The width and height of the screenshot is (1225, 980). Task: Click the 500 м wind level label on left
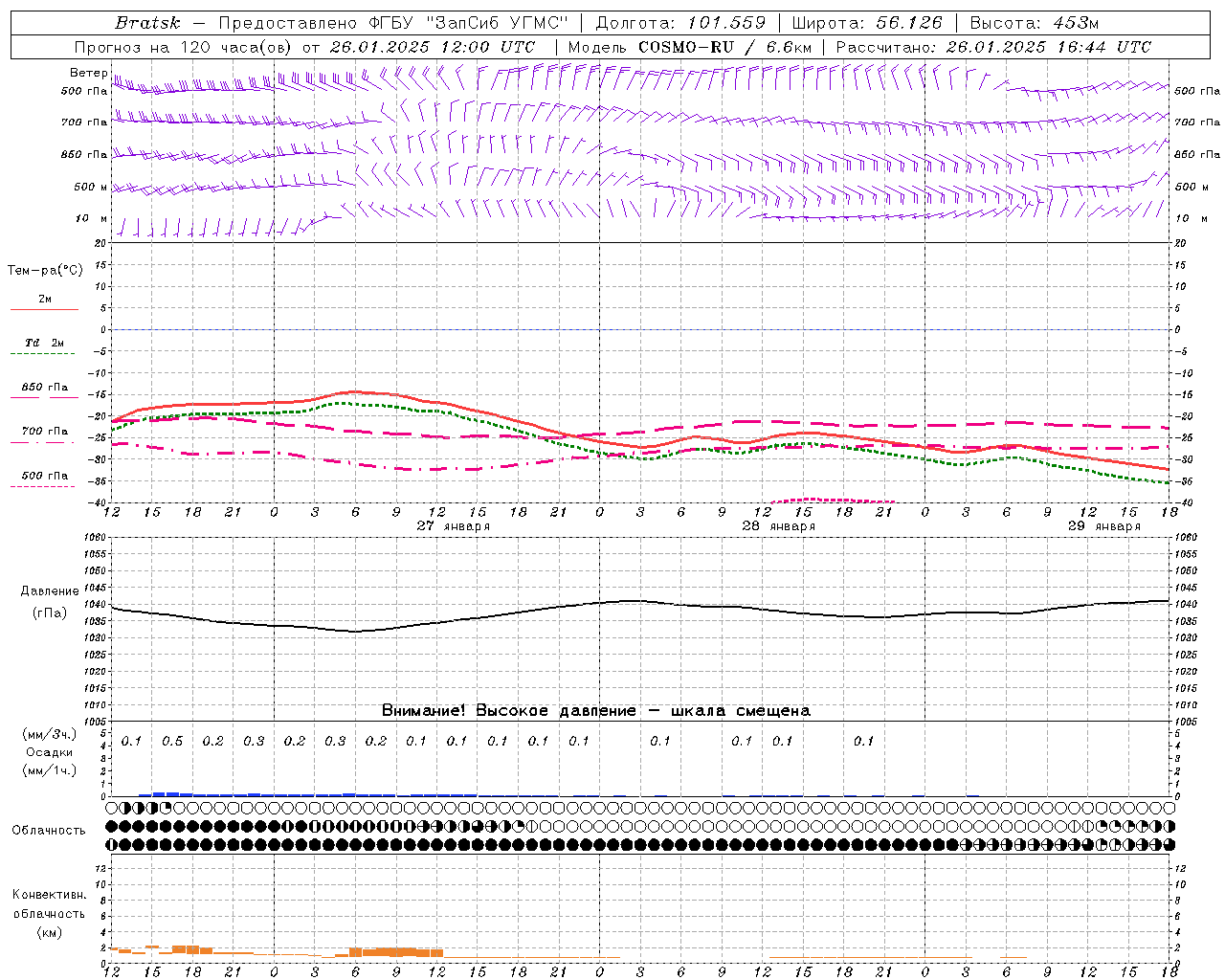point(91,188)
